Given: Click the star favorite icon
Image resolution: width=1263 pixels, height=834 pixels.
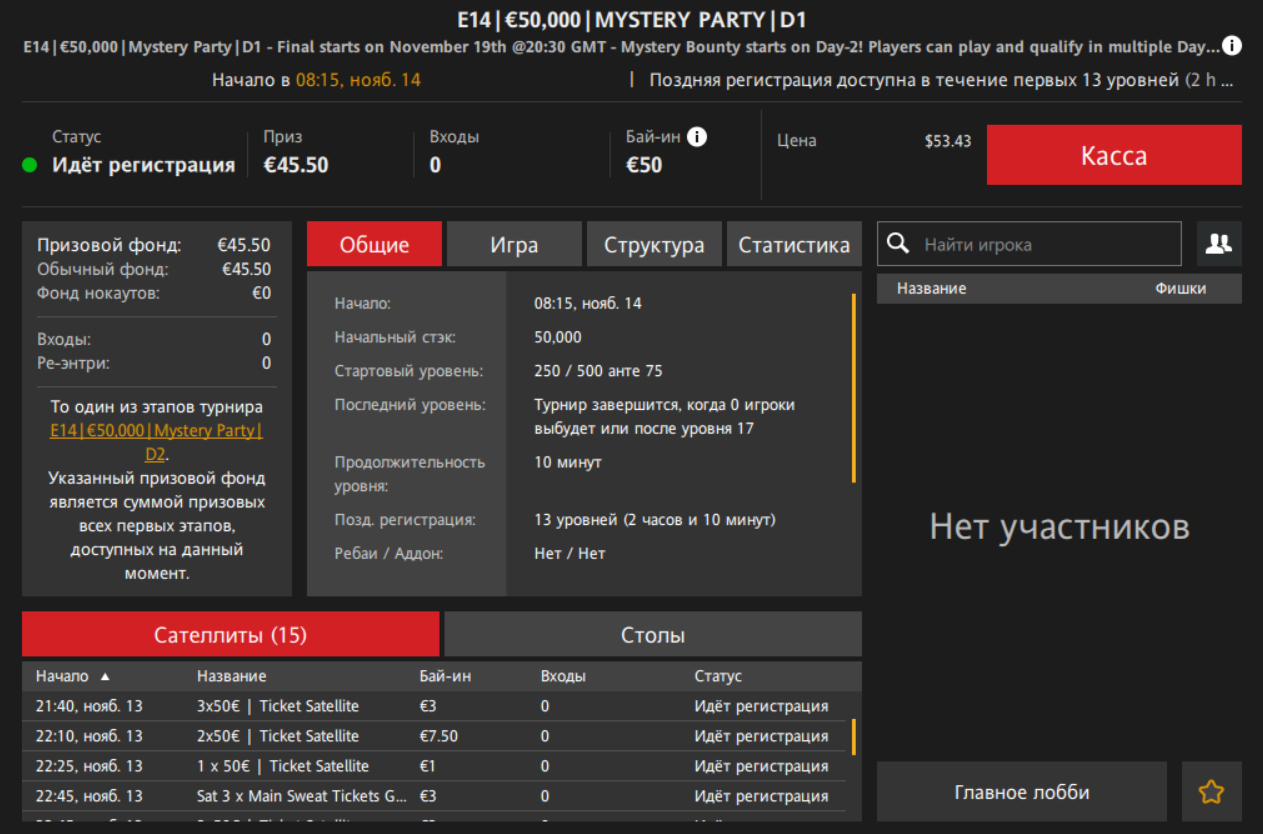Looking at the screenshot, I should point(1211,792).
